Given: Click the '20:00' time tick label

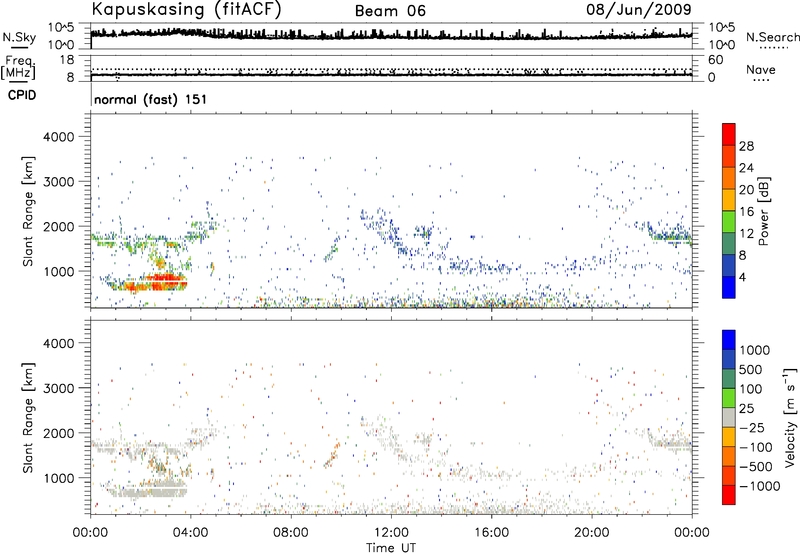Looking at the screenshot, I should 591,533.
